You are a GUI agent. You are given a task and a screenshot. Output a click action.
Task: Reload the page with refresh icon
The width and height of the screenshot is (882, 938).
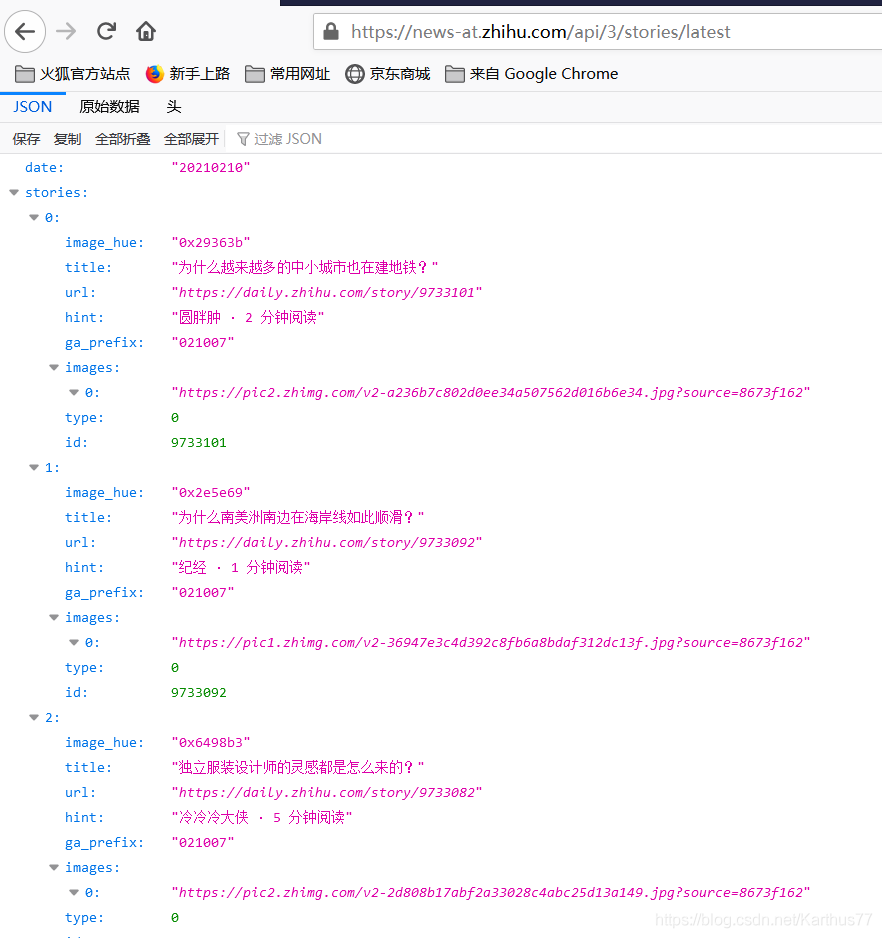click(107, 31)
